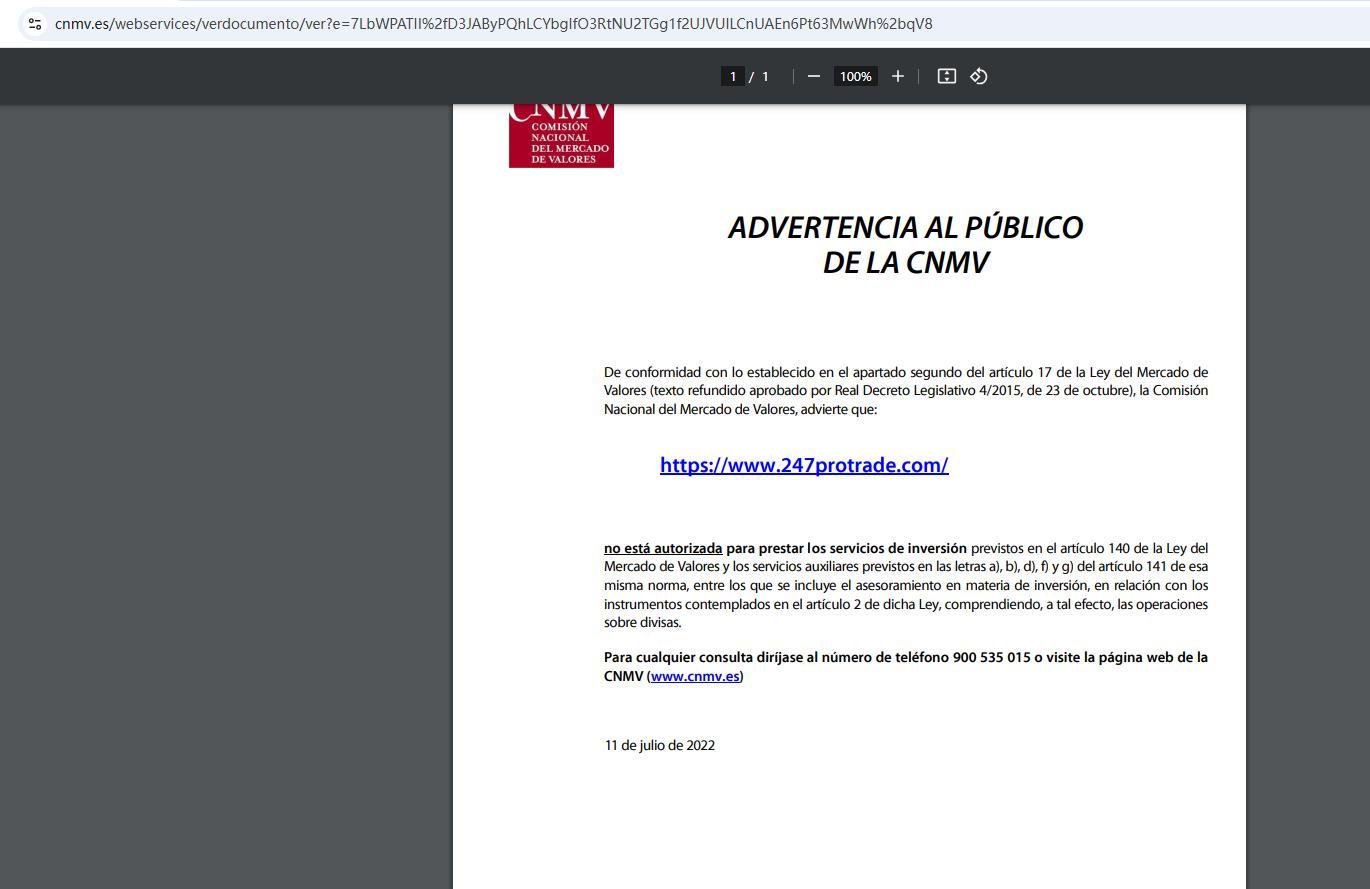The image size is (1370, 889).
Task: Rotate the document counterclockwise
Action: (x=979, y=76)
